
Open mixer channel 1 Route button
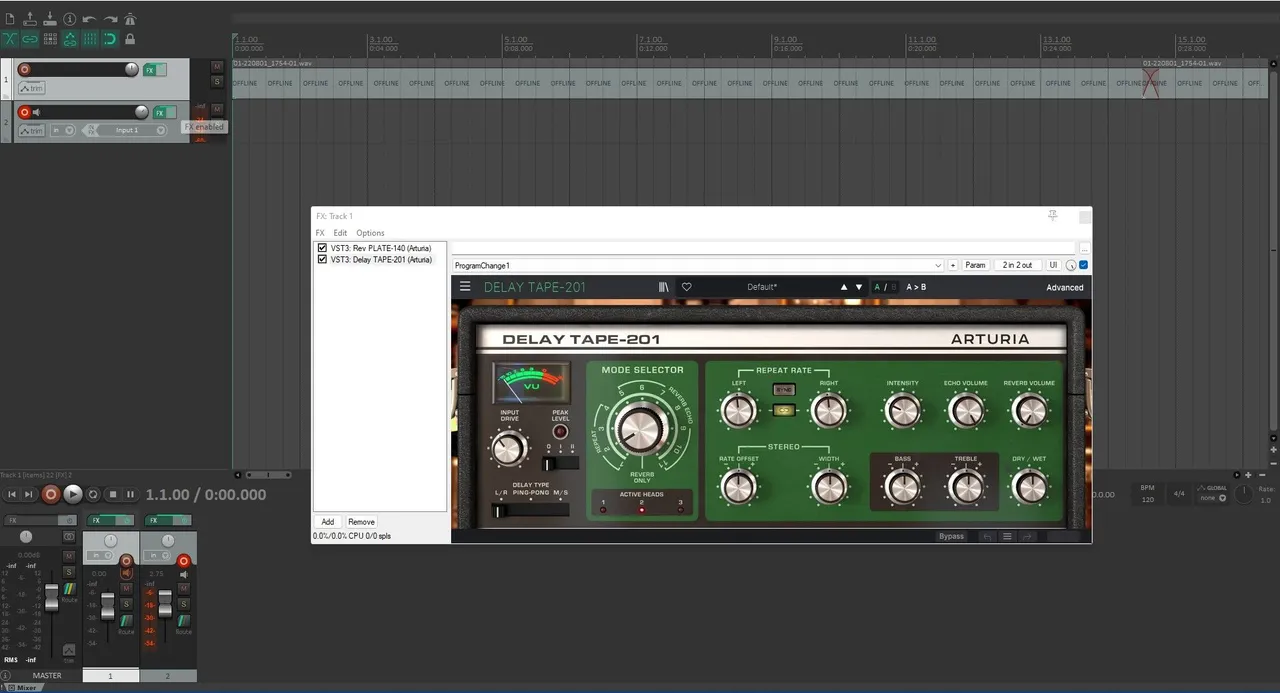[x=126, y=625]
